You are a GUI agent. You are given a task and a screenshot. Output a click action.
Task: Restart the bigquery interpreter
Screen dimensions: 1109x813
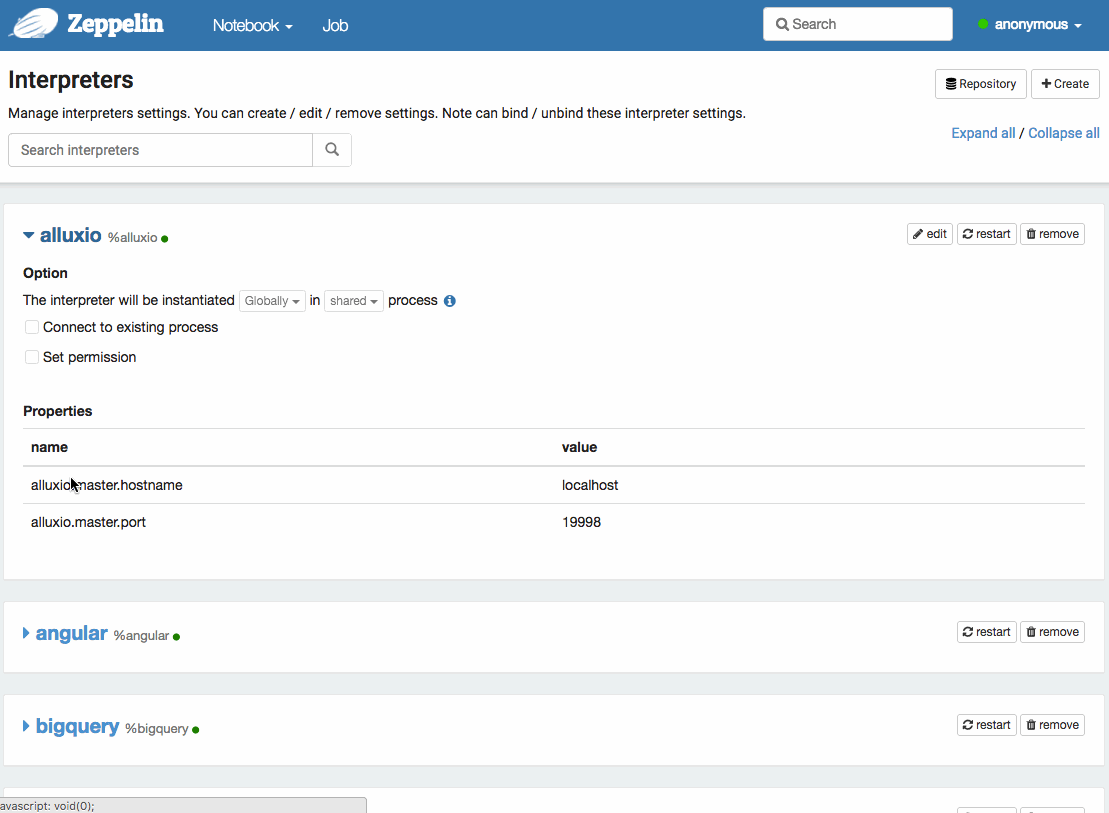(987, 725)
